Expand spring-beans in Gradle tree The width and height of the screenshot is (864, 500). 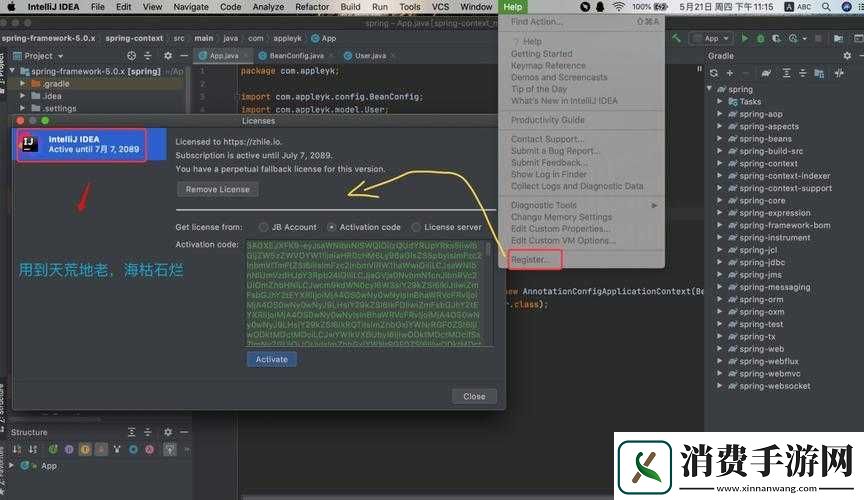coord(720,139)
